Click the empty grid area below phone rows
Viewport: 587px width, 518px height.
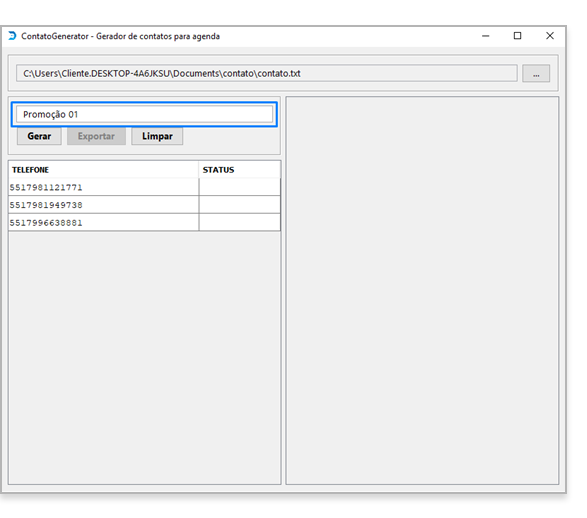tap(145, 357)
